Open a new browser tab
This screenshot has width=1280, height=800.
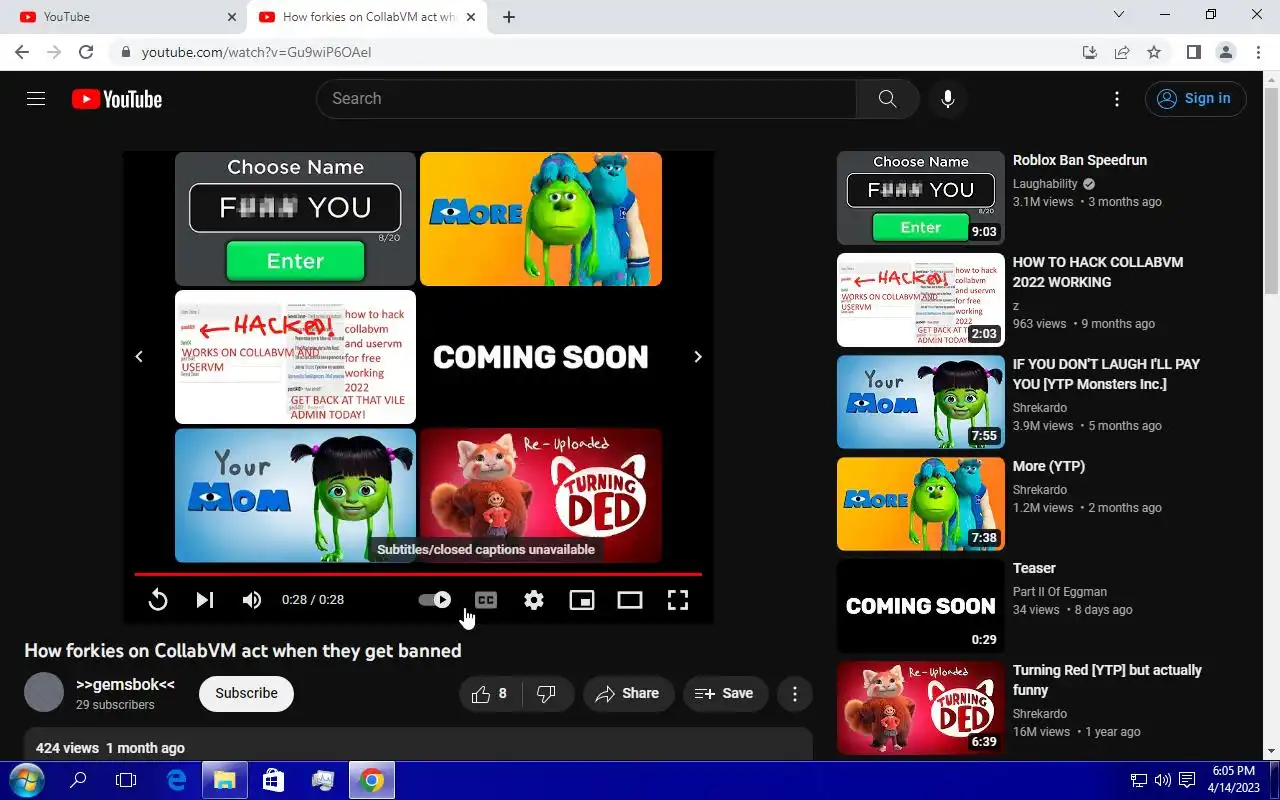509,17
